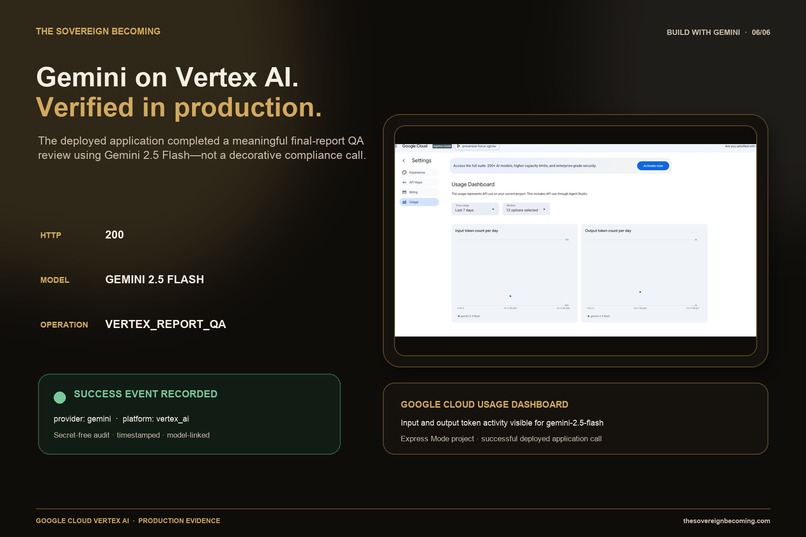Click the 'GOOGLE CLOUD VERTEX AI' footer text
The image size is (806, 537).
(x=82, y=521)
